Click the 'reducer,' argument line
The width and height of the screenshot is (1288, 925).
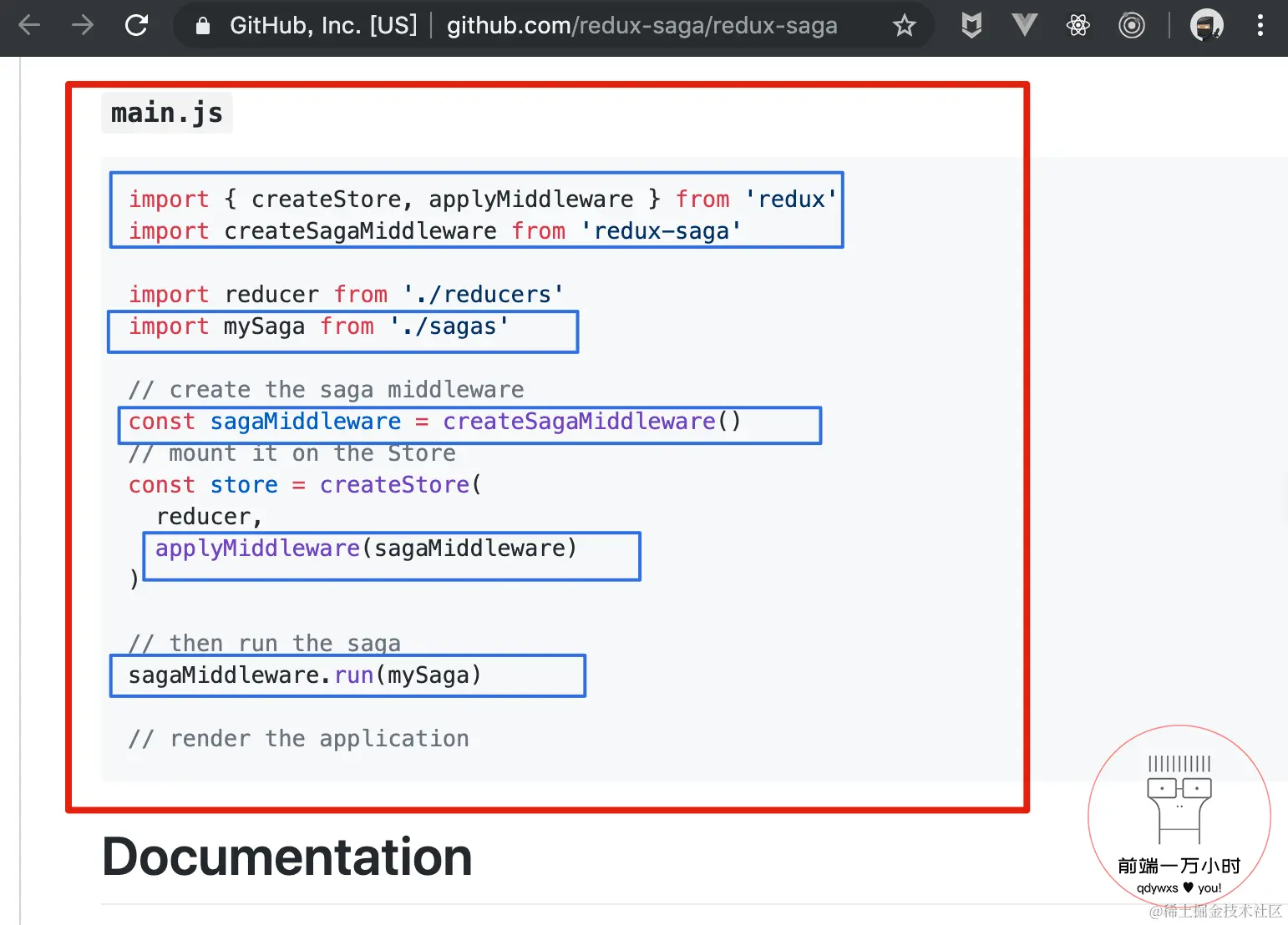(x=210, y=517)
